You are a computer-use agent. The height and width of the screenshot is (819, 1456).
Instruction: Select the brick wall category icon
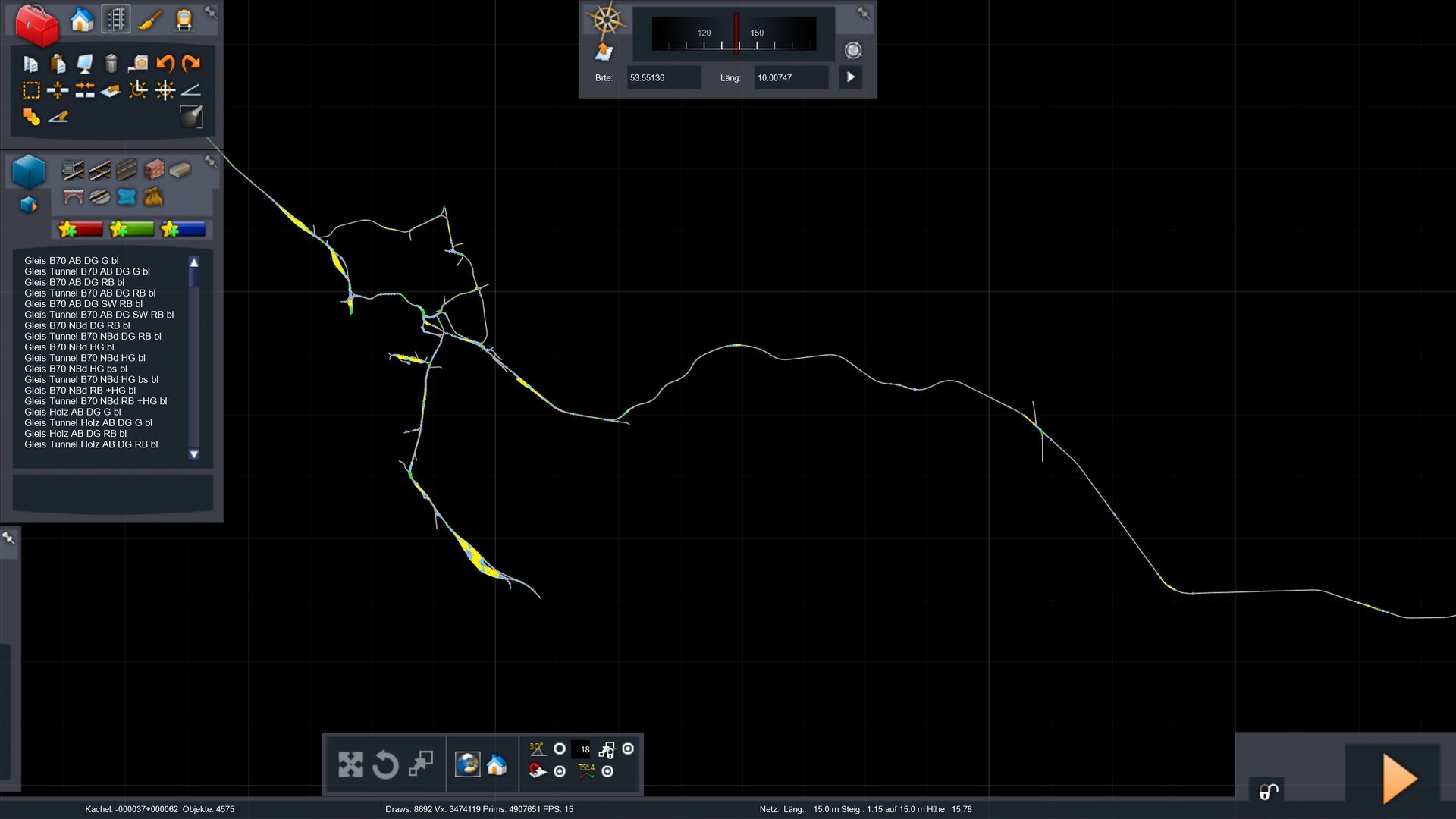[x=154, y=169]
